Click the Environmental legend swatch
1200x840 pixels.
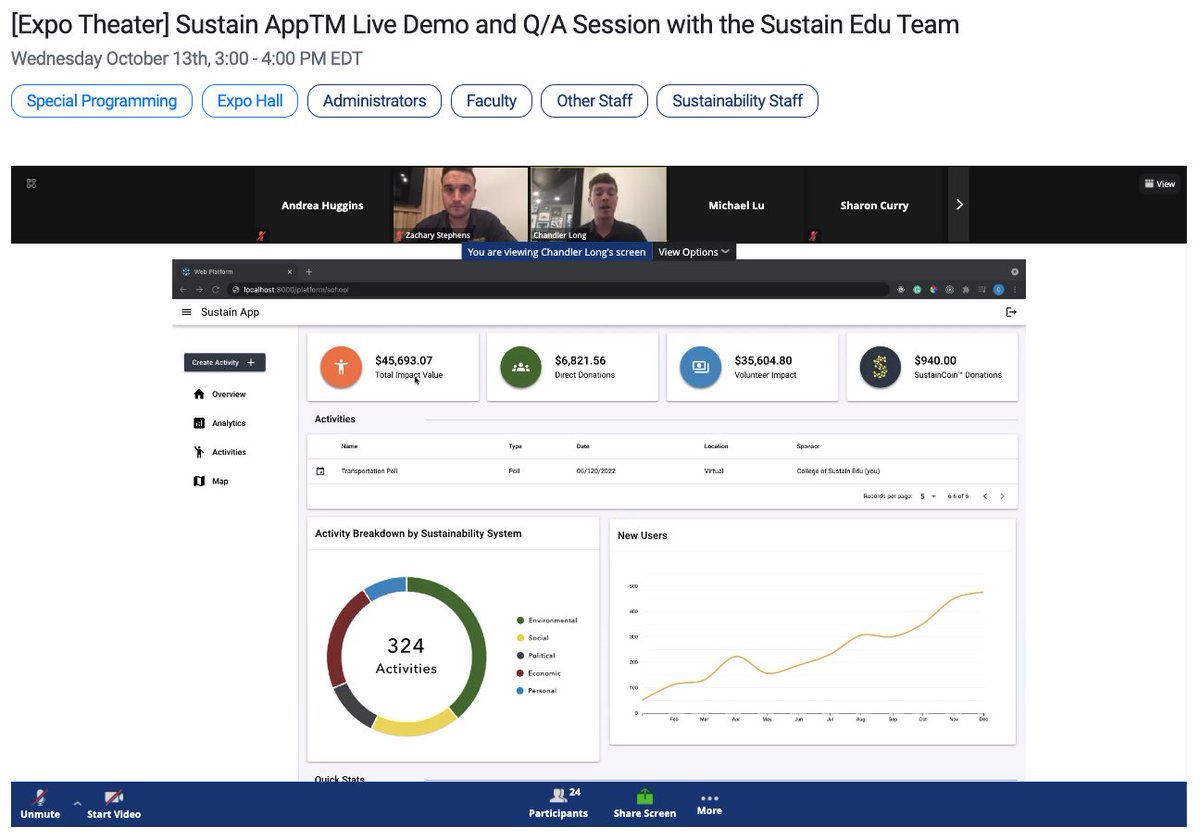point(521,621)
